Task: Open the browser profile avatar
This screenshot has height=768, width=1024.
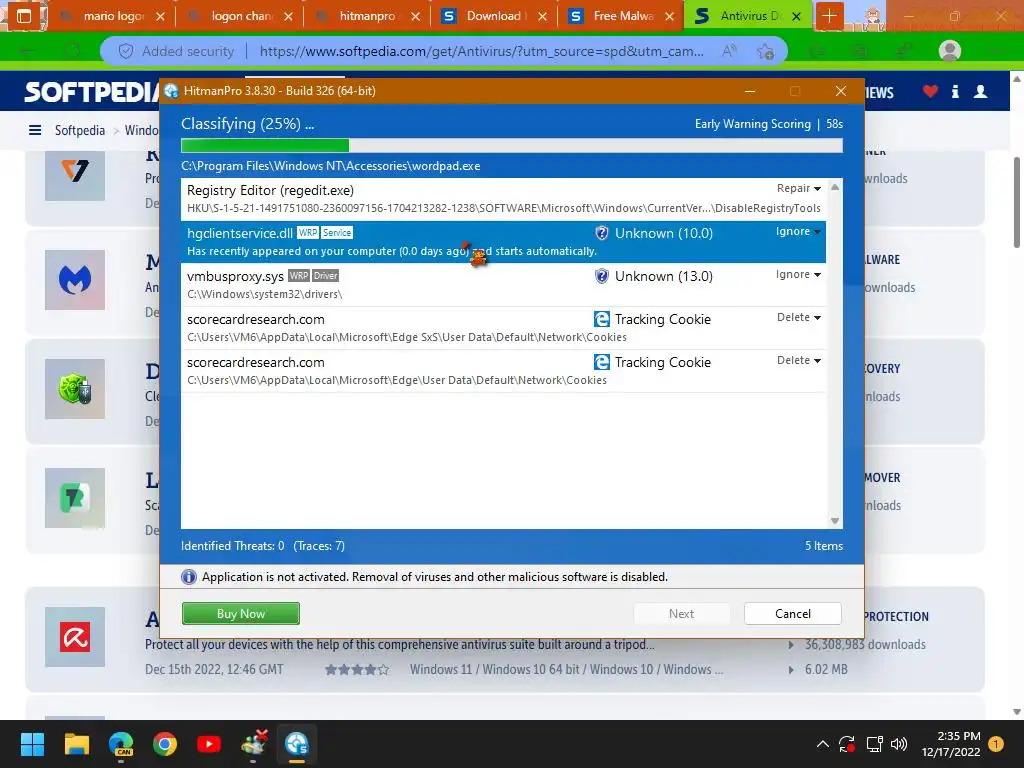Action: [x=950, y=51]
